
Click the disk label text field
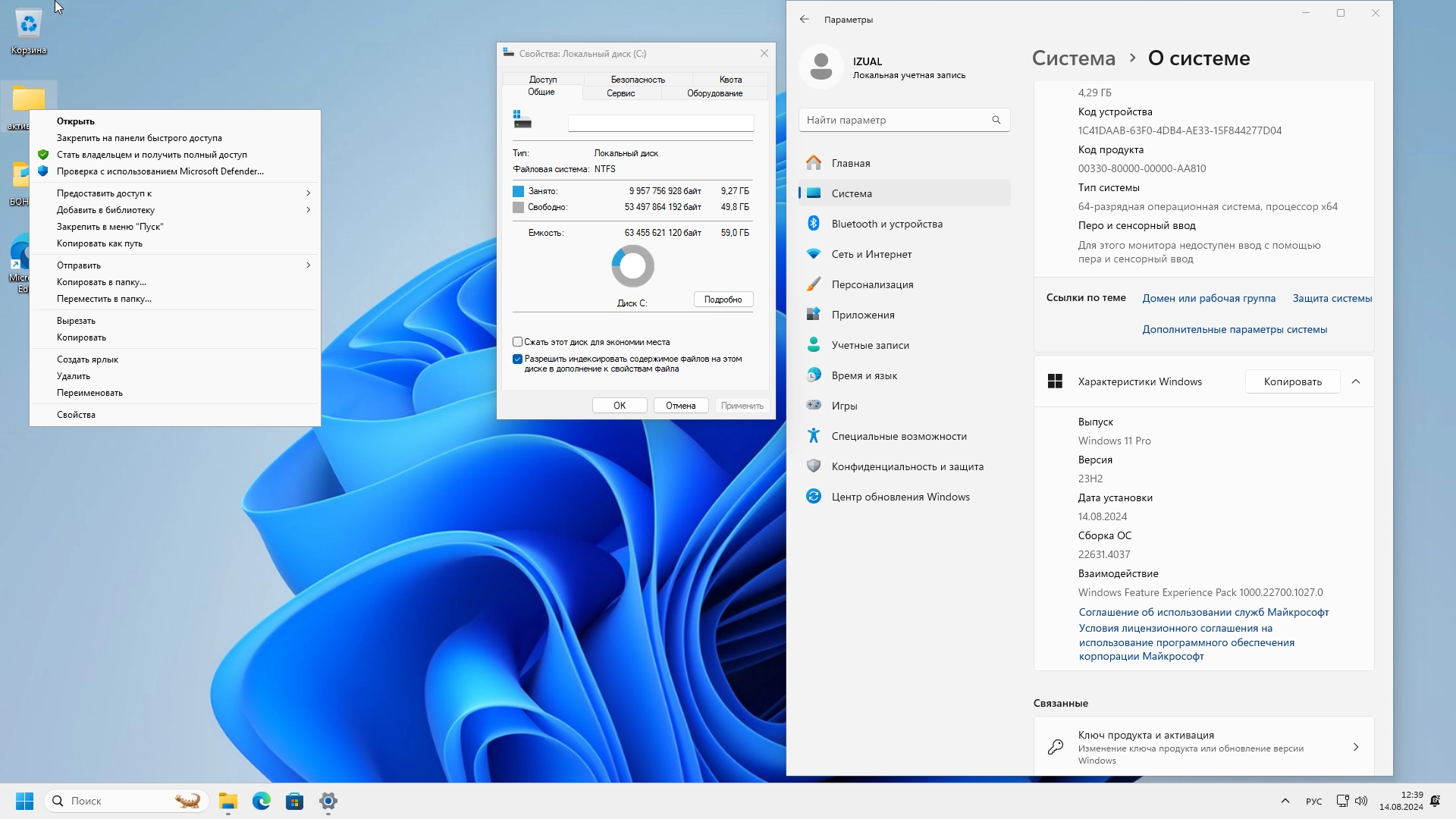(x=661, y=123)
